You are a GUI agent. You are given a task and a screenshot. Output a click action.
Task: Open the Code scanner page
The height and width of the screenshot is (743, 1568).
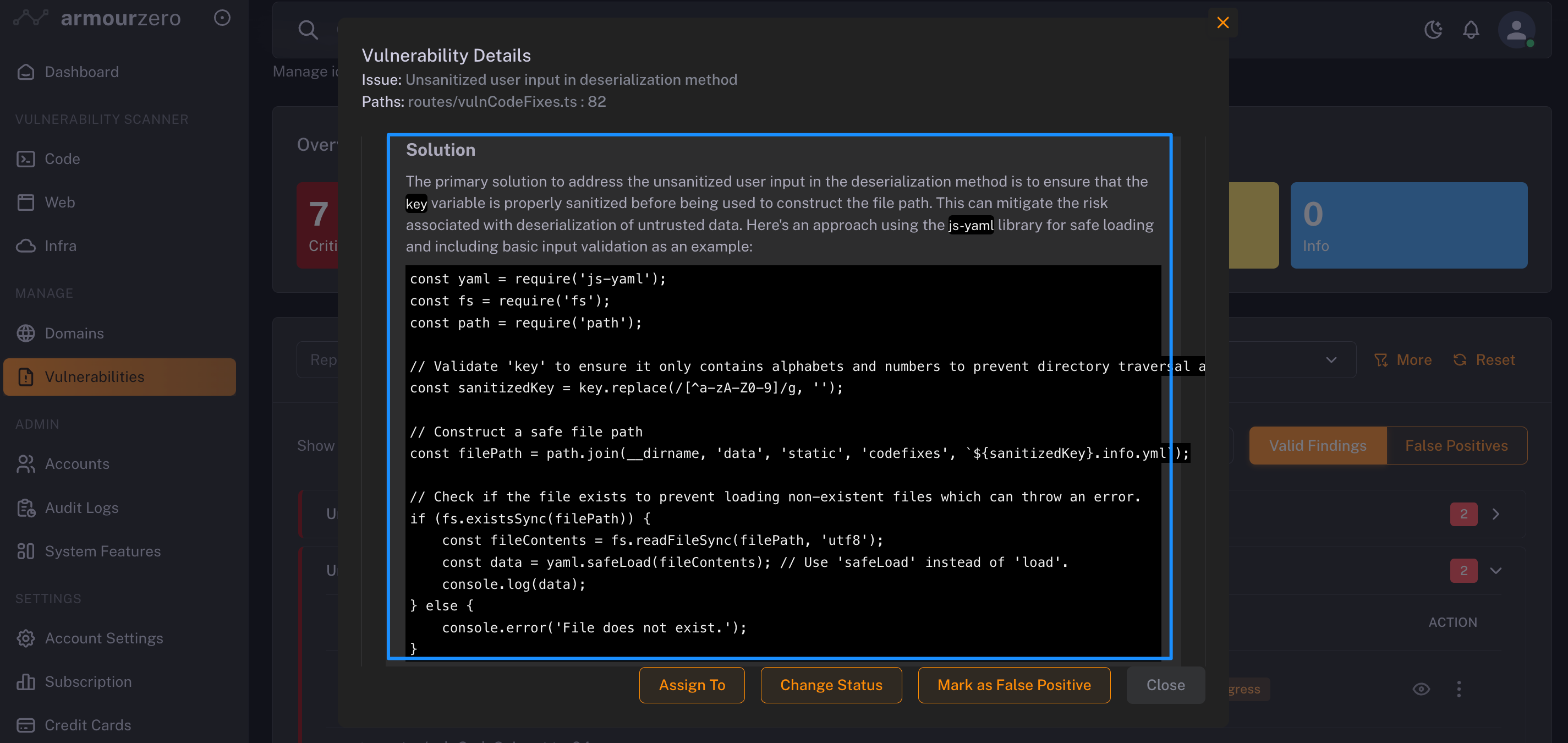tap(62, 159)
